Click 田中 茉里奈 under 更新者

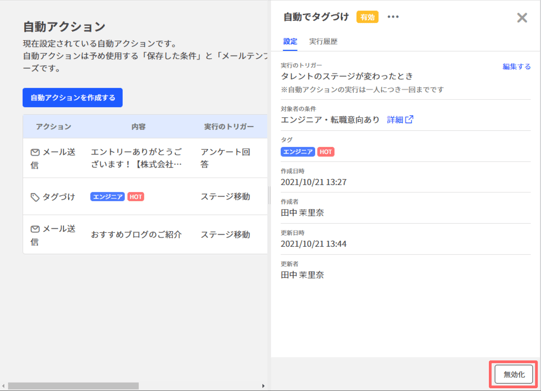(302, 275)
